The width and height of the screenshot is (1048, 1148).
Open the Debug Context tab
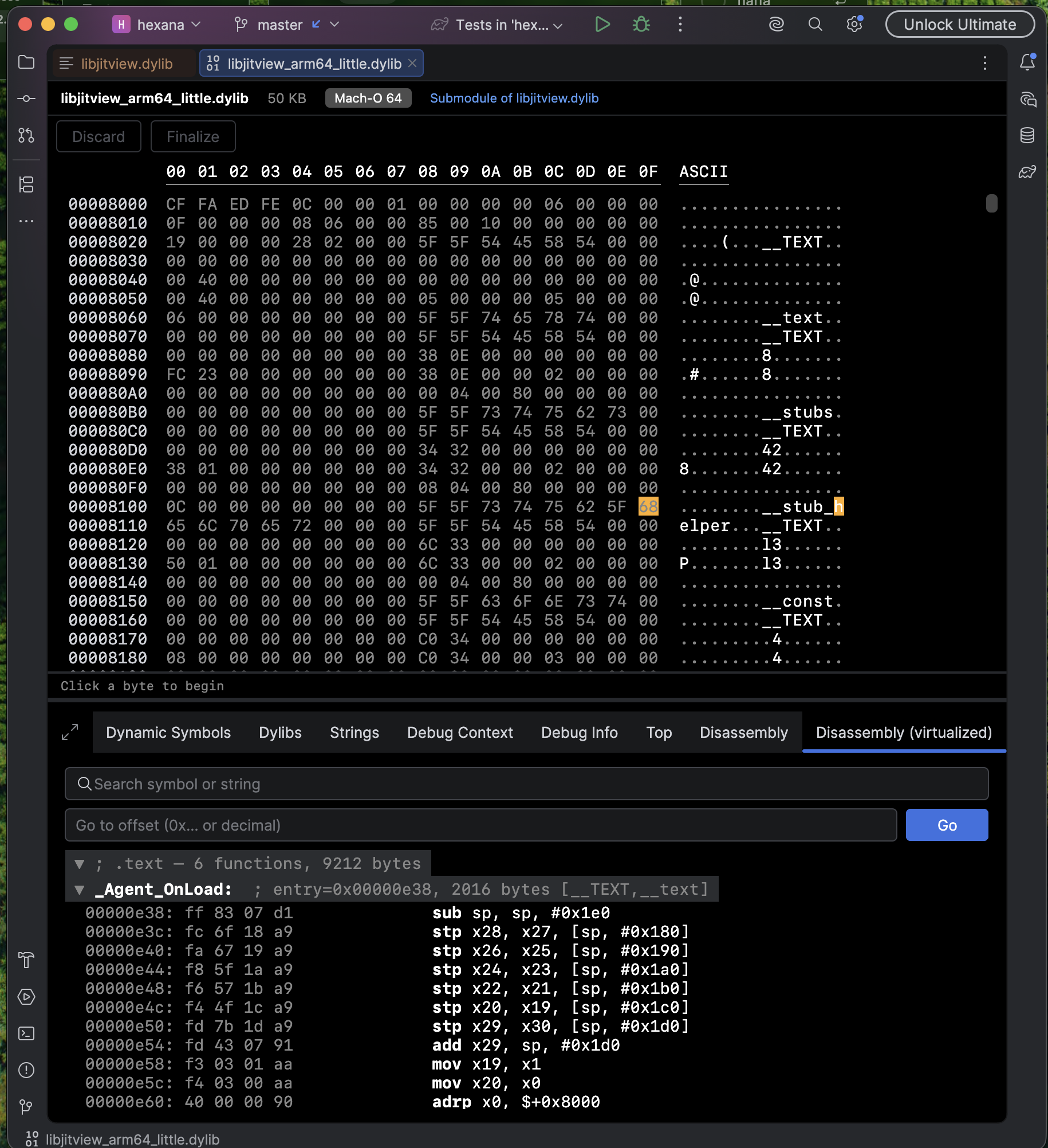[x=460, y=733]
